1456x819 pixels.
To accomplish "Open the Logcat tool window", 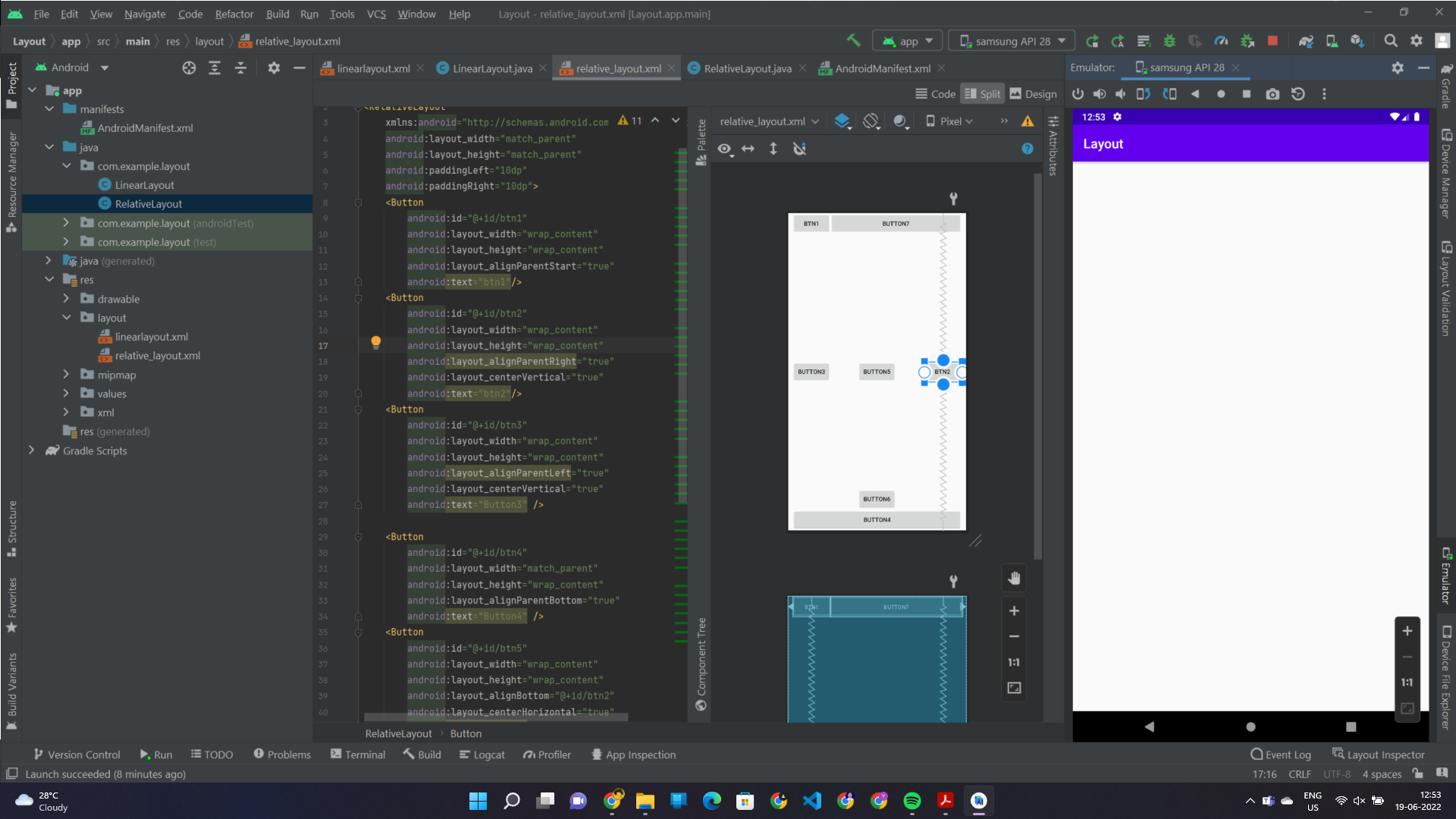I will [482, 755].
